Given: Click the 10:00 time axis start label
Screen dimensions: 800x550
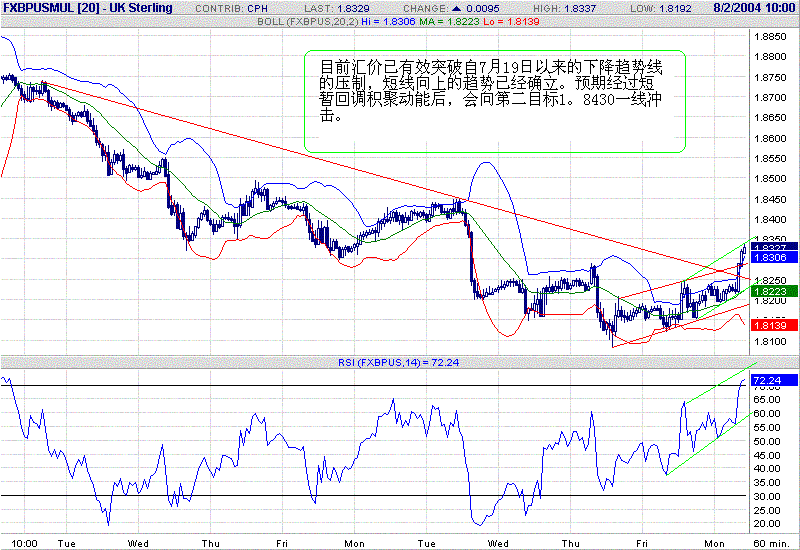Looking at the screenshot, I should click(27, 542).
